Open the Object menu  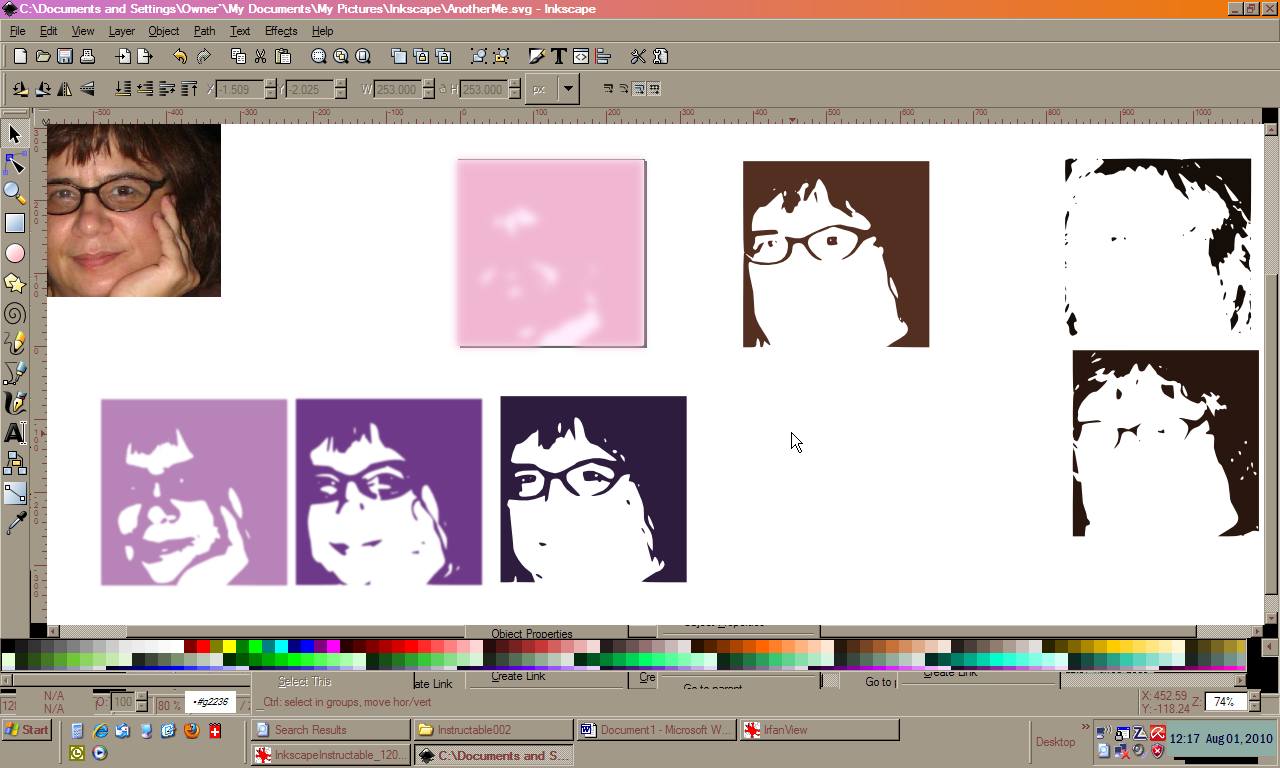pyautogui.click(x=163, y=31)
